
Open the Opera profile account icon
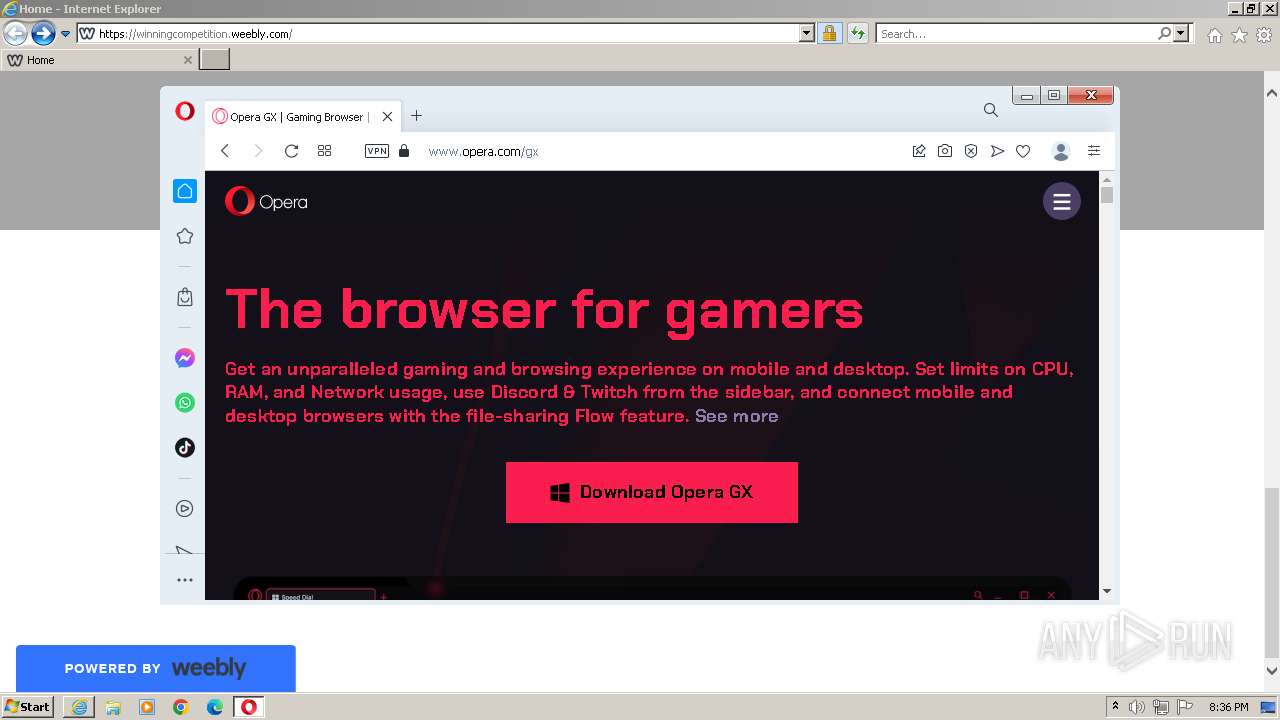tap(1061, 151)
